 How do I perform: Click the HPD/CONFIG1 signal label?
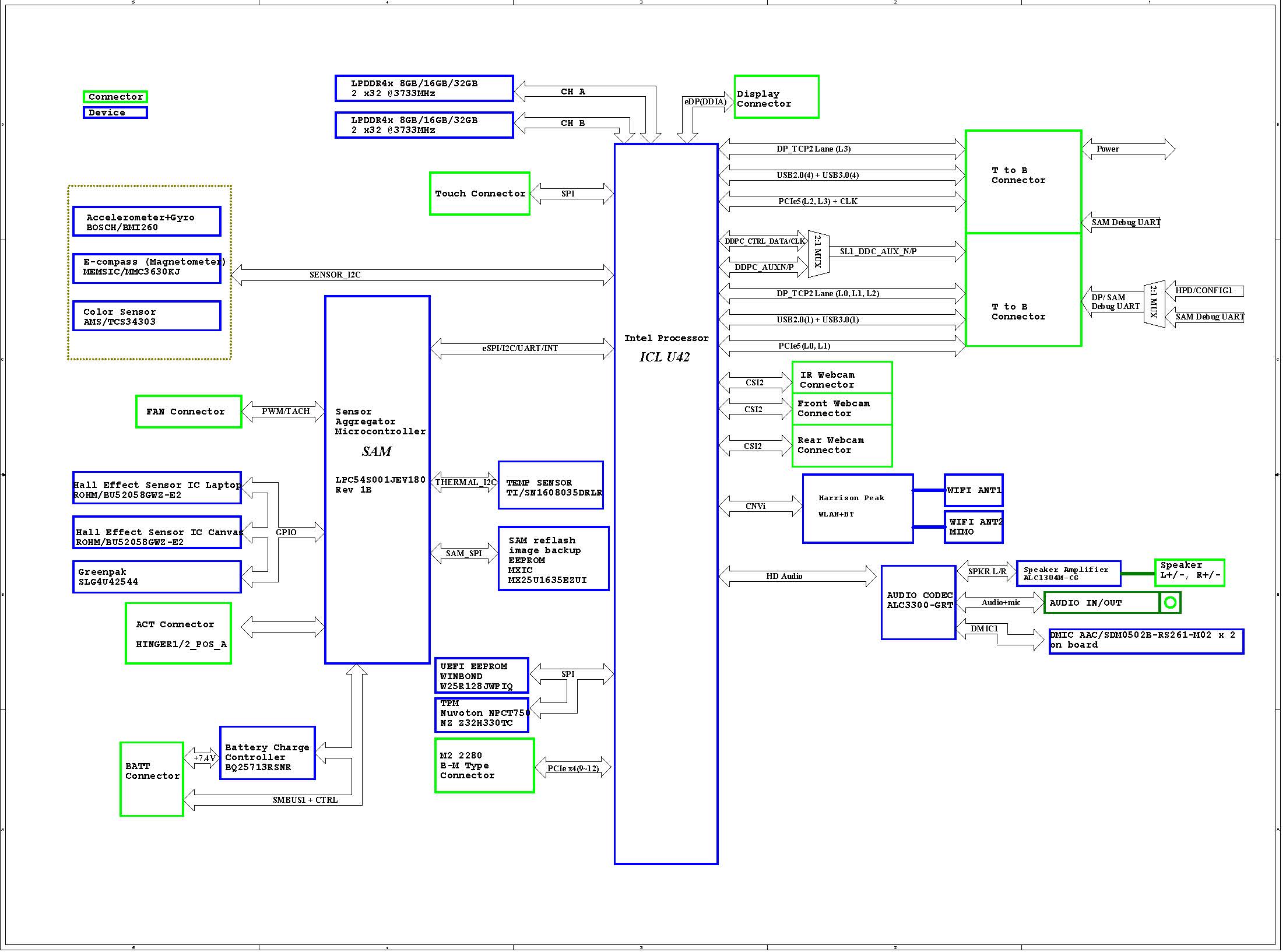pyautogui.click(x=1204, y=290)
